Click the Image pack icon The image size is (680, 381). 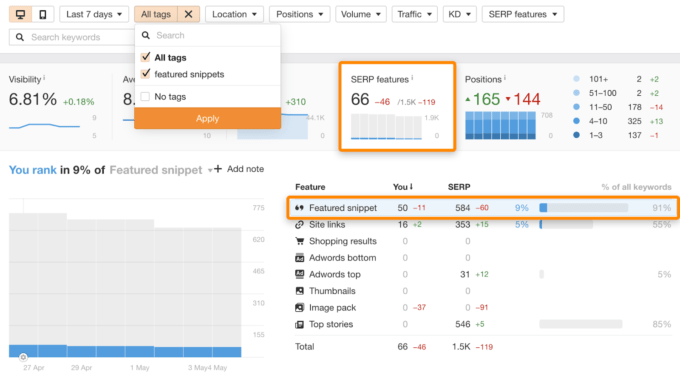coord(299,308)
